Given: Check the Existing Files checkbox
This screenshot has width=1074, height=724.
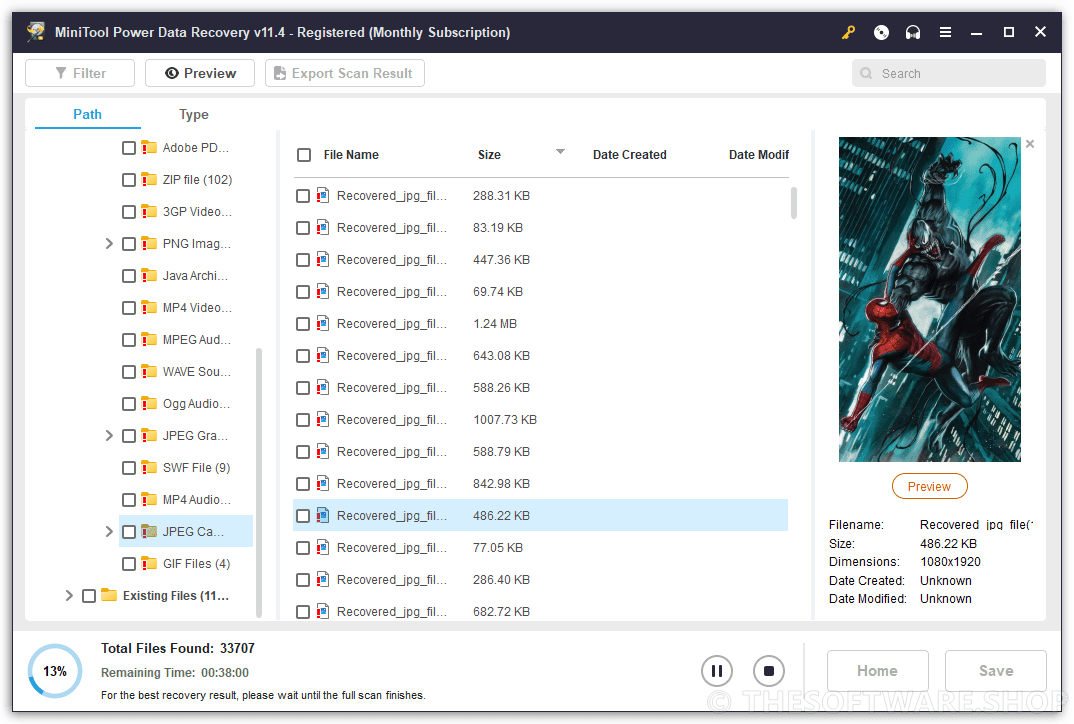Looking at the screenshot, I should coord(89,596).
